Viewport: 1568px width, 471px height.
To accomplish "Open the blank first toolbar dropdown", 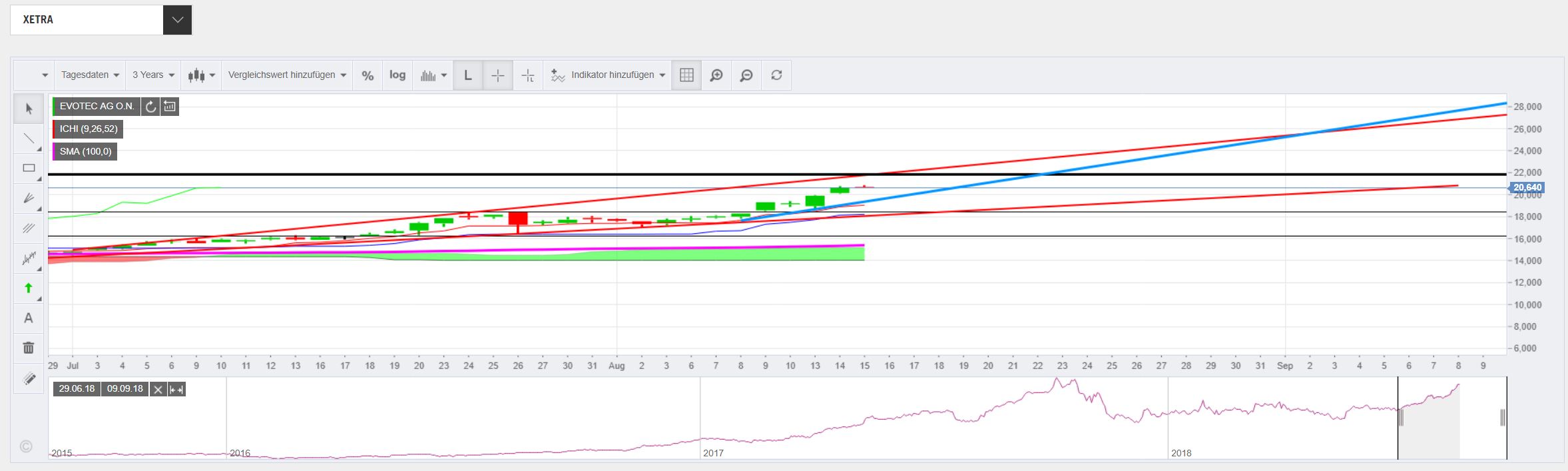I will coord(34,75).
